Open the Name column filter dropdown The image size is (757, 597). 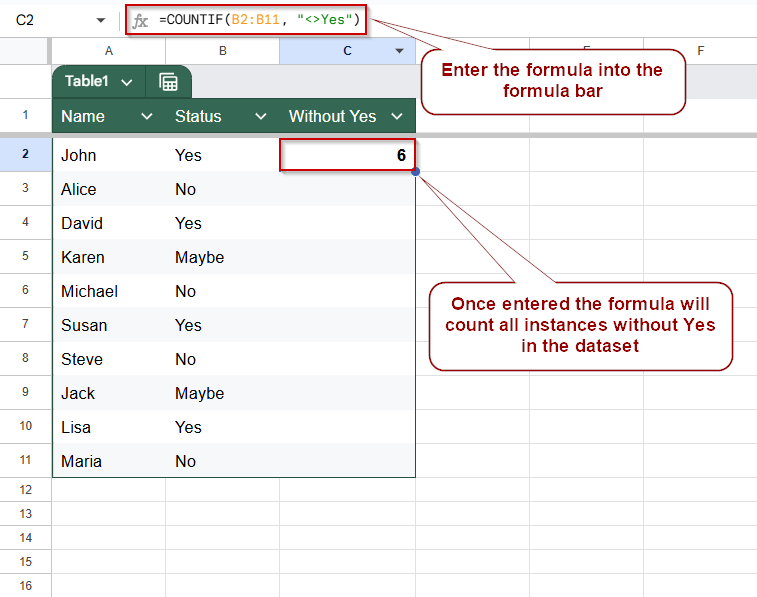click(147, 116)
